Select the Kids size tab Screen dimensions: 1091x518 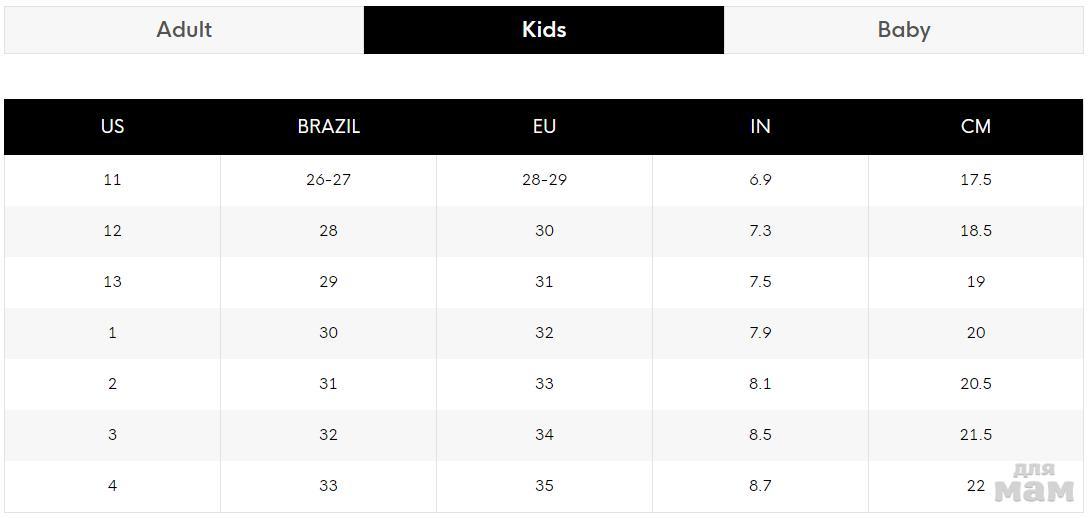coord(544,30)
